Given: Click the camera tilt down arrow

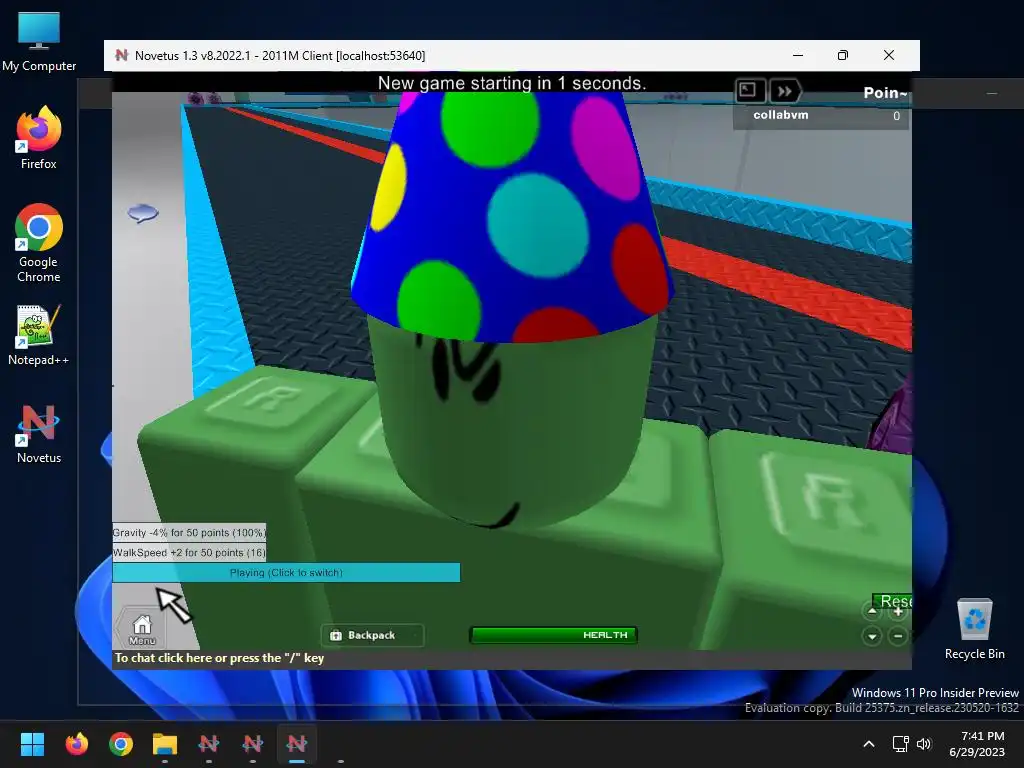Looking at the screenshot, I should tap(872, 636).
